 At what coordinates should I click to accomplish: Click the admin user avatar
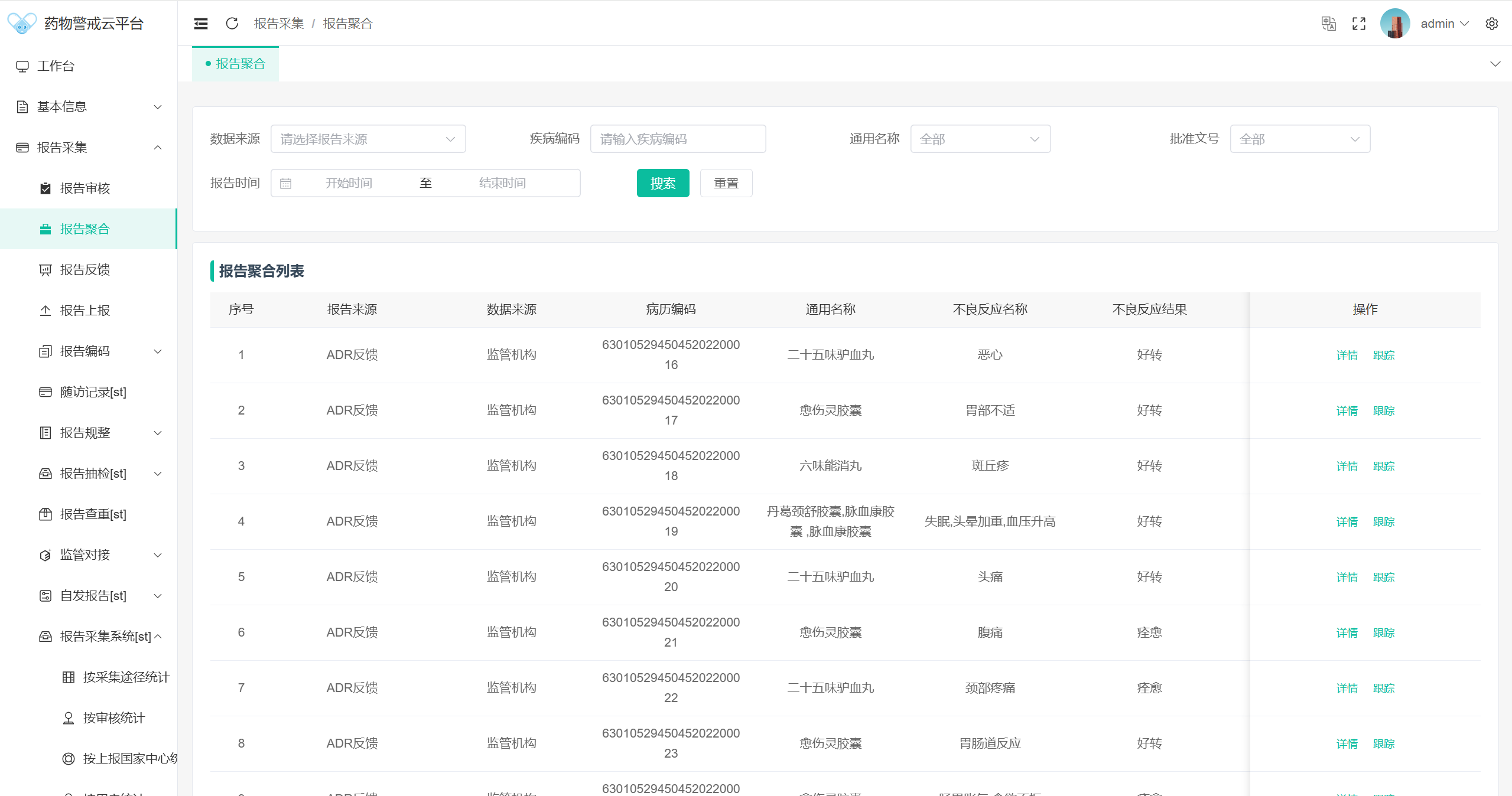pos(1395,24)
